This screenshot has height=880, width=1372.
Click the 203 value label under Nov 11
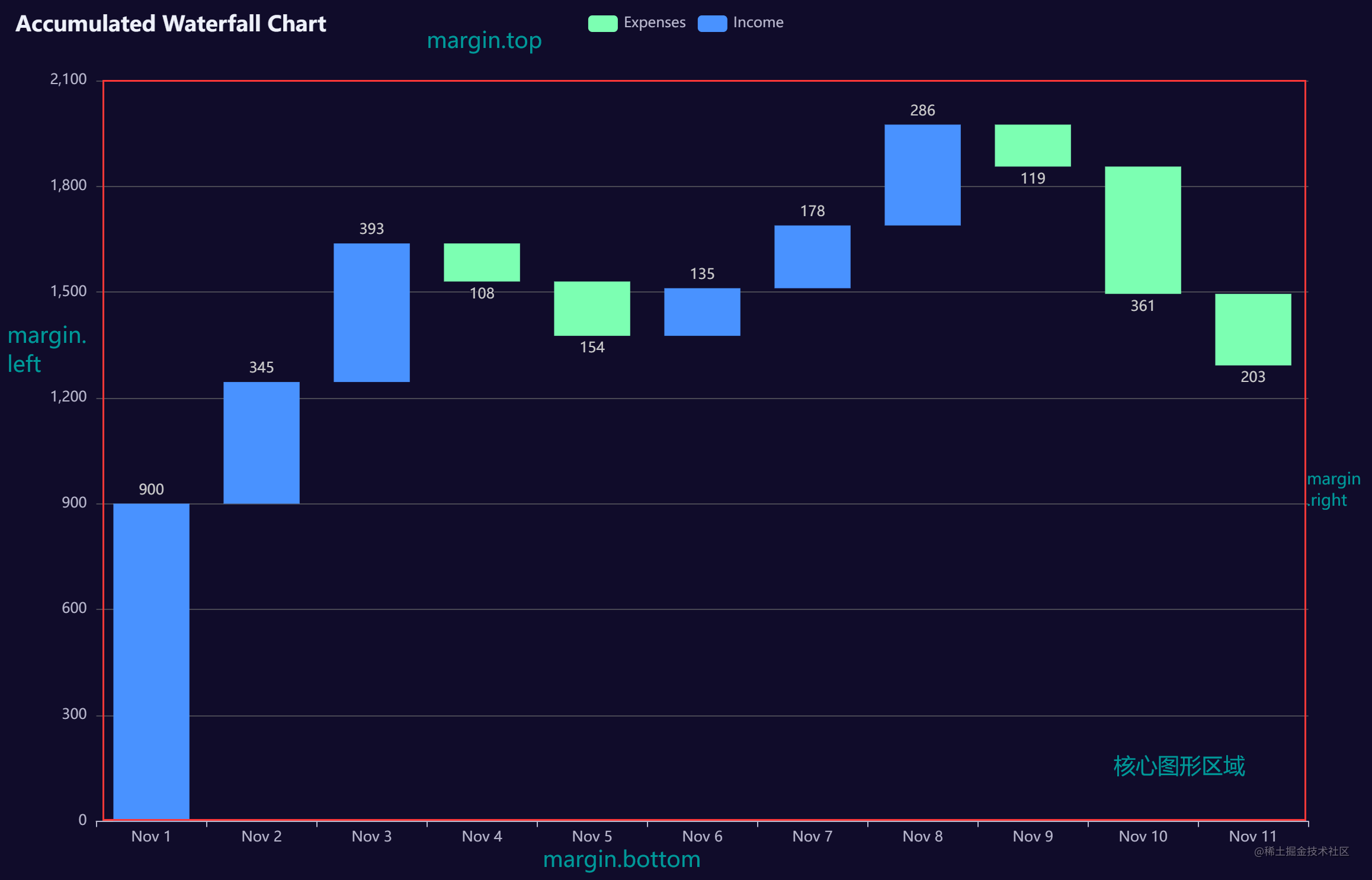pos(1253,377)
